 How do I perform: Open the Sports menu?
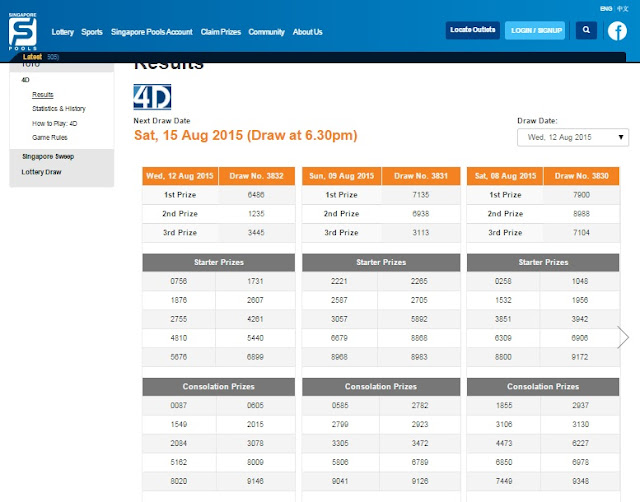(x=92, y=32)
